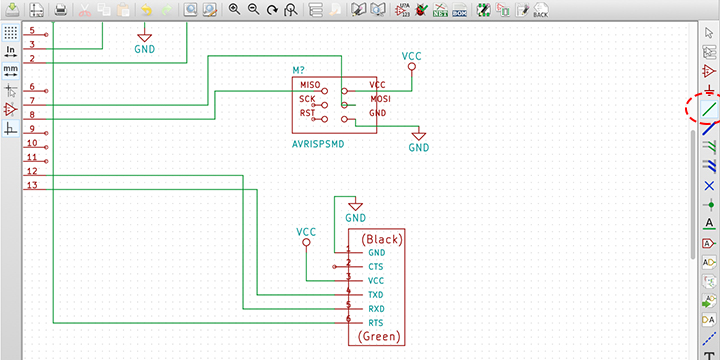
Task: Open Pcbnew layout editor icon
Action: 522,9
